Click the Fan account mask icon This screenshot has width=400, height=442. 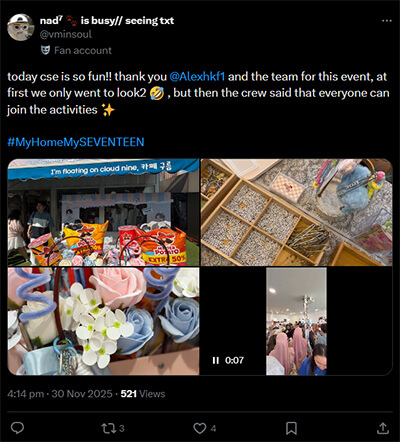tap(45, 50)
